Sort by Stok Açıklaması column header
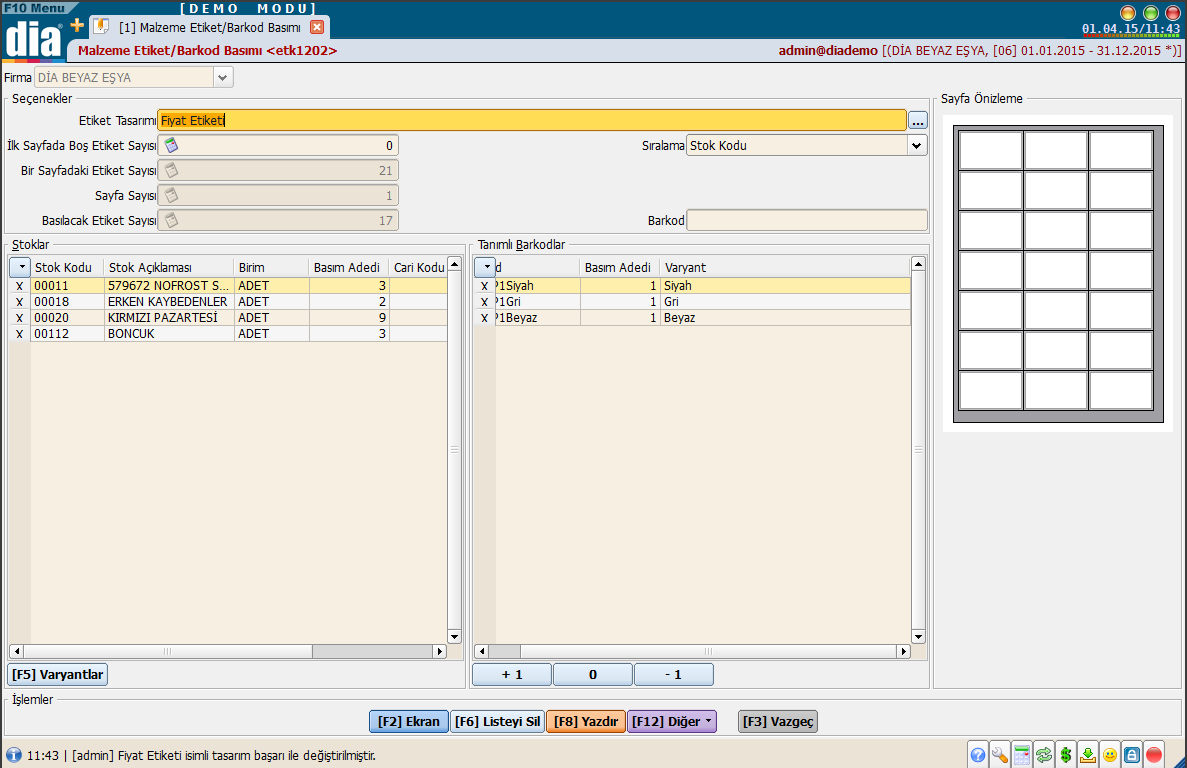1187x768 pixels. [169, 267]
